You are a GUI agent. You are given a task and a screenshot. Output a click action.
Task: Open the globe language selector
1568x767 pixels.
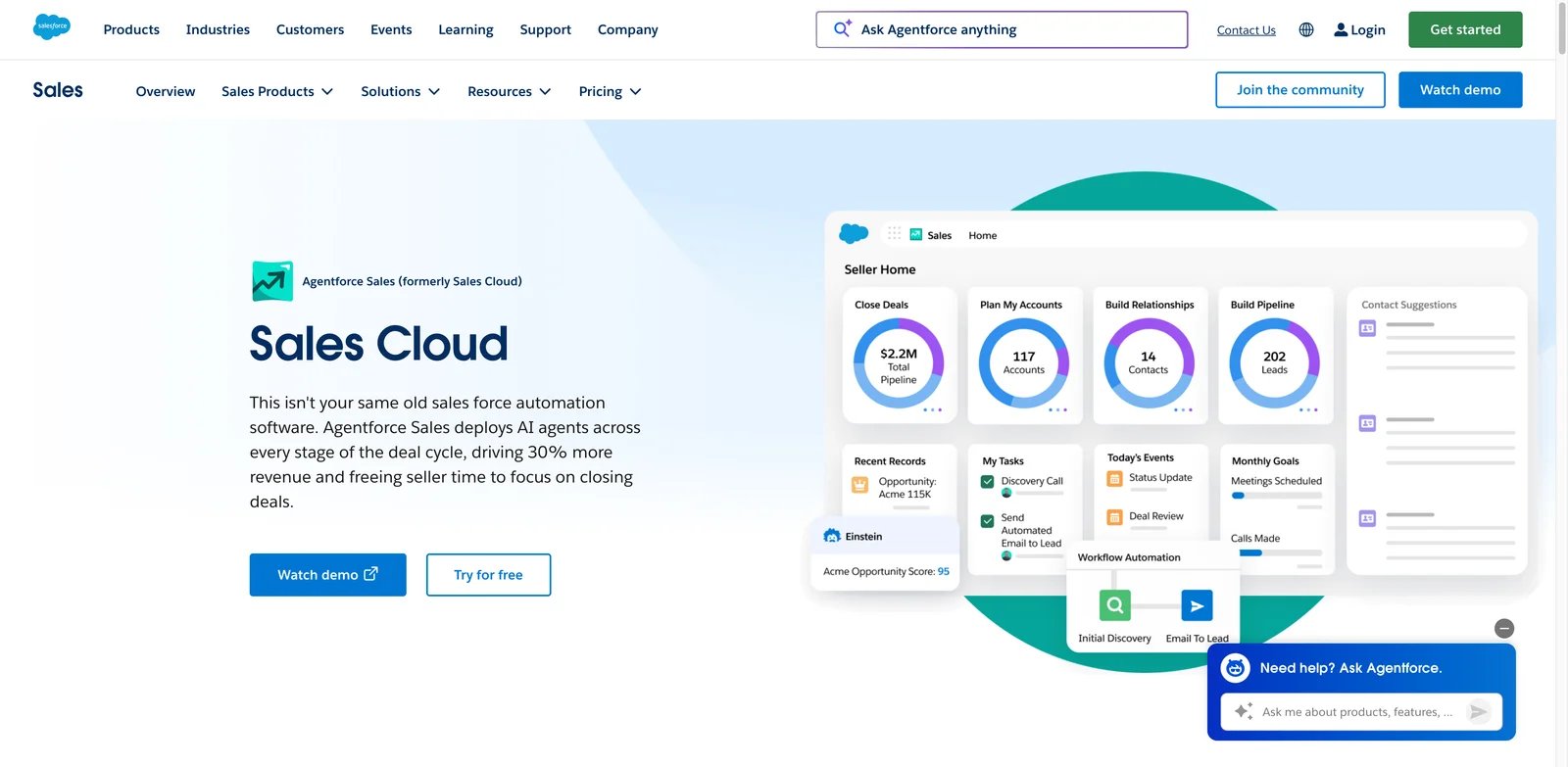(1306, 29)
